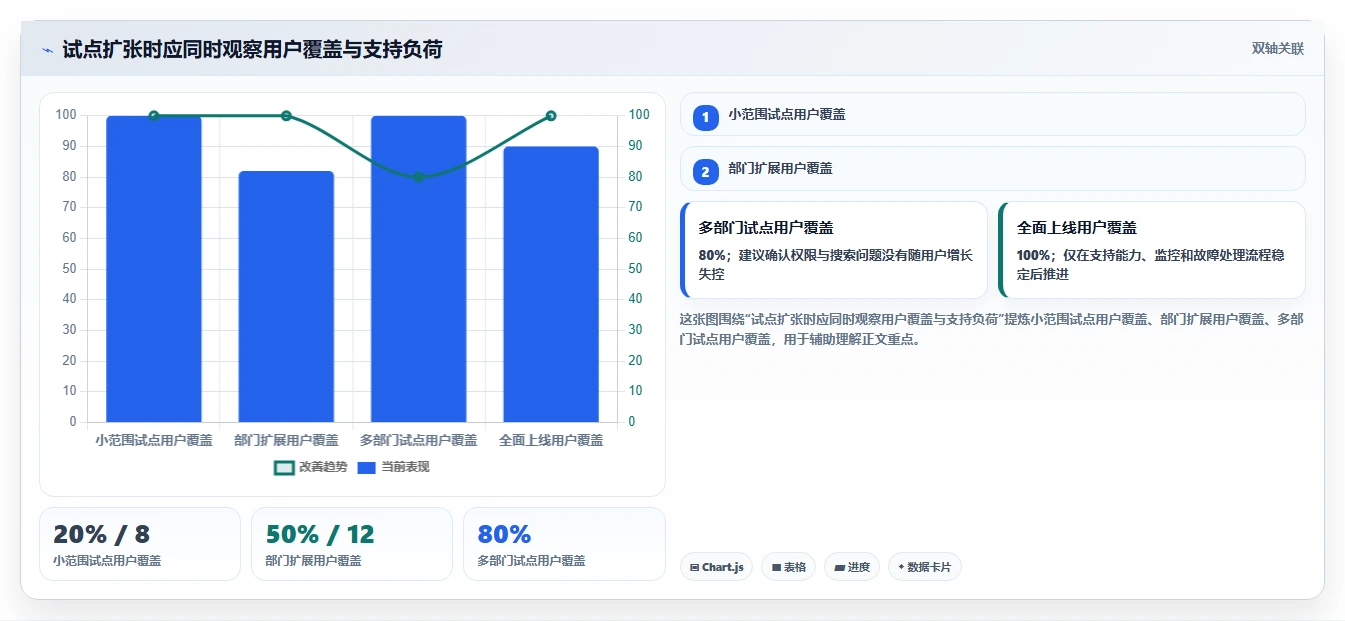Click the lightning icon beside the card title

click(47, 50)
